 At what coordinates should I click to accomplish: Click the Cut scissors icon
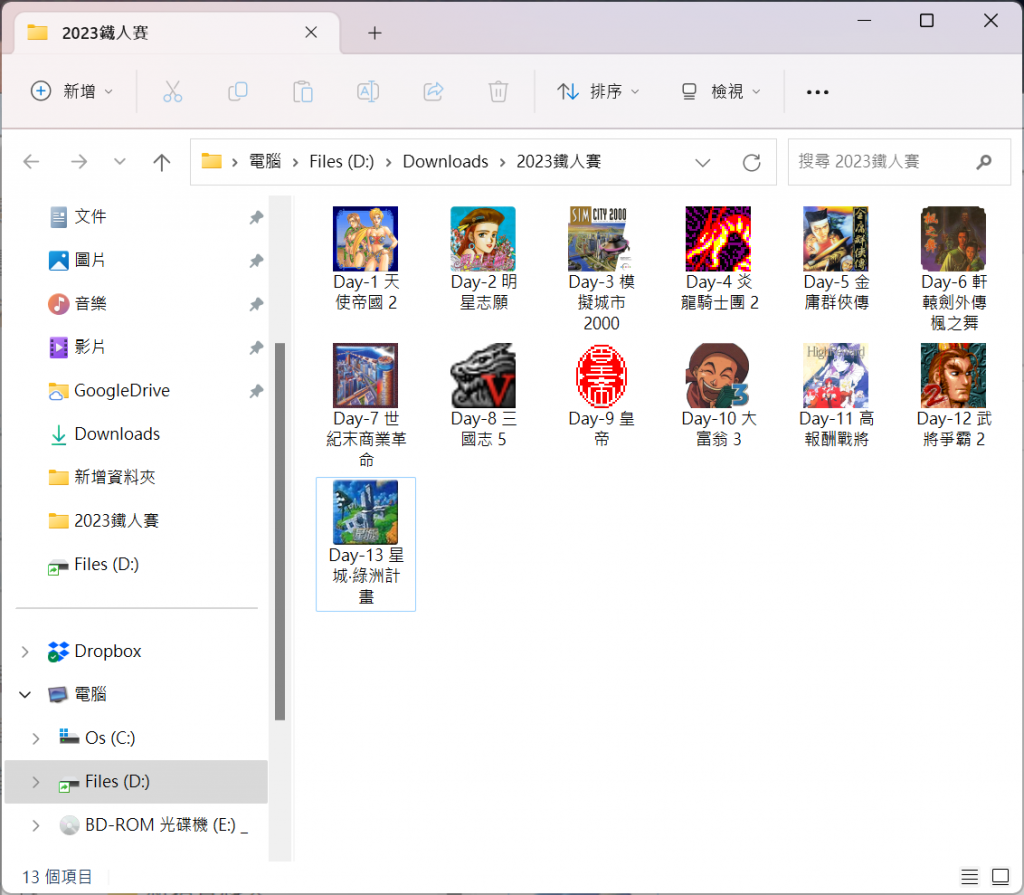[x=172, y=92]
